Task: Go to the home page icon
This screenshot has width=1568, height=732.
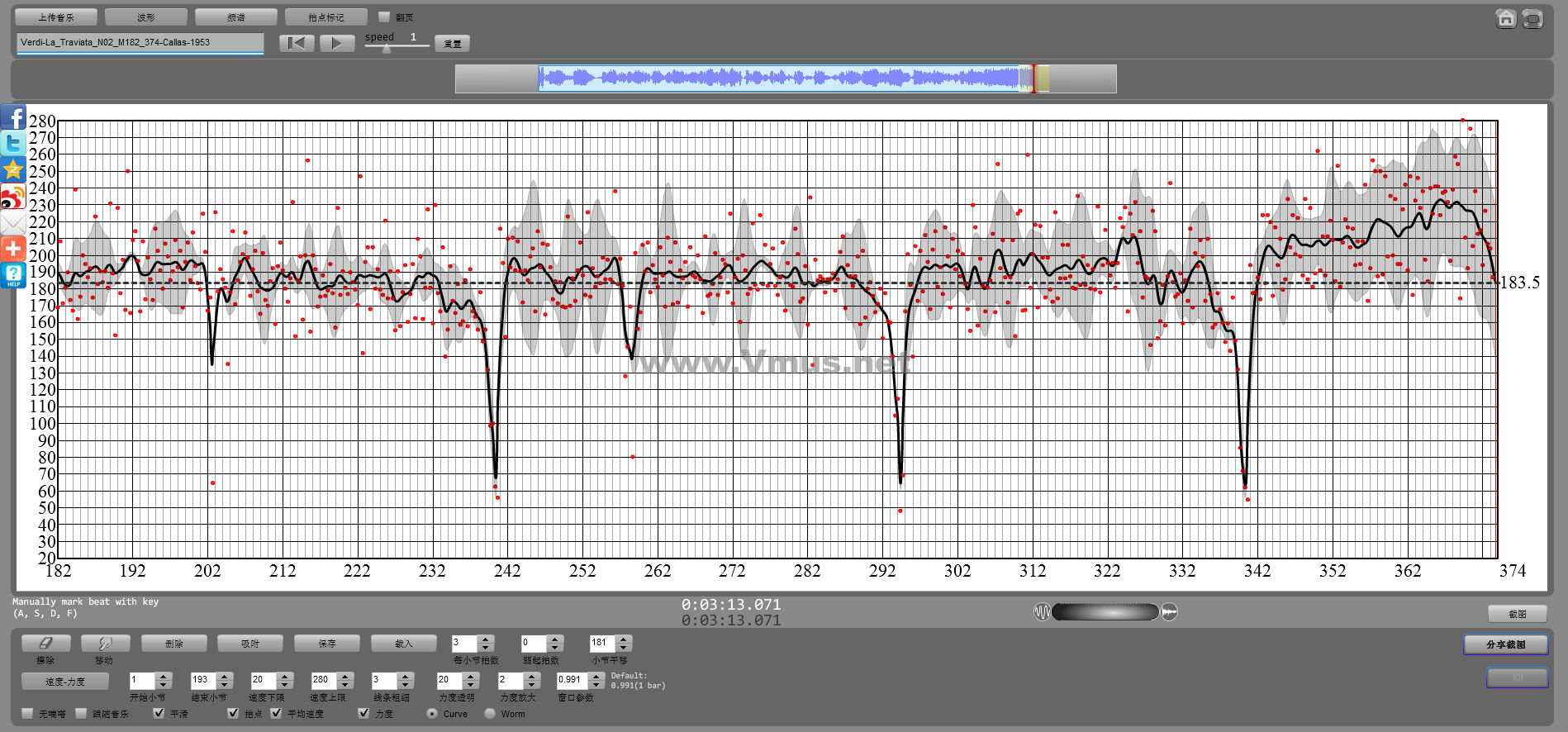Action: tap(1505, 18)
